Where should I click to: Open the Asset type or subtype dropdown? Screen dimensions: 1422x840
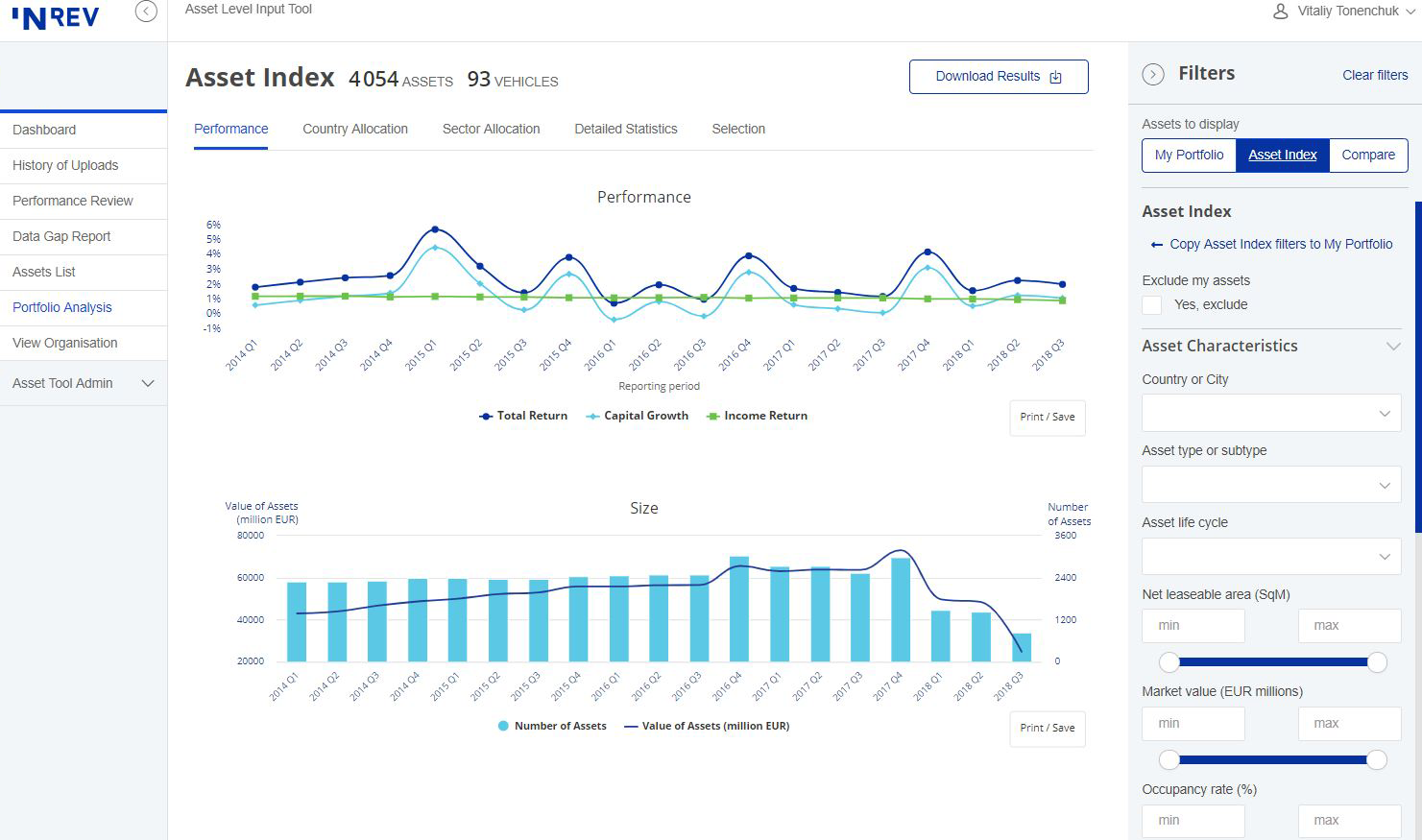coord(1270,484)
